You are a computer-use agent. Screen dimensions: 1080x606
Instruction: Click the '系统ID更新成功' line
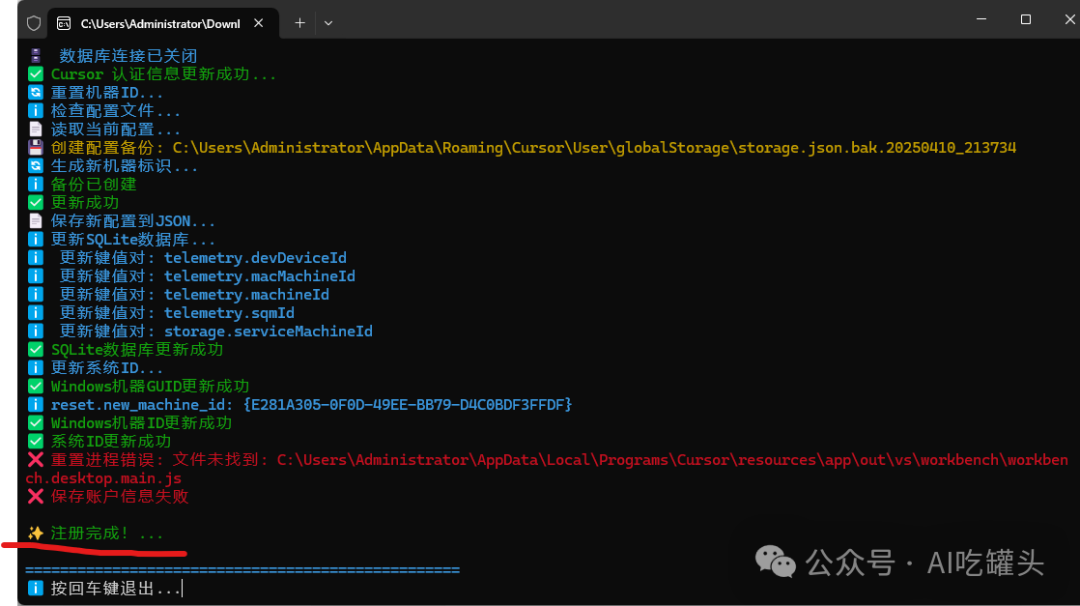tap(111, 441)
